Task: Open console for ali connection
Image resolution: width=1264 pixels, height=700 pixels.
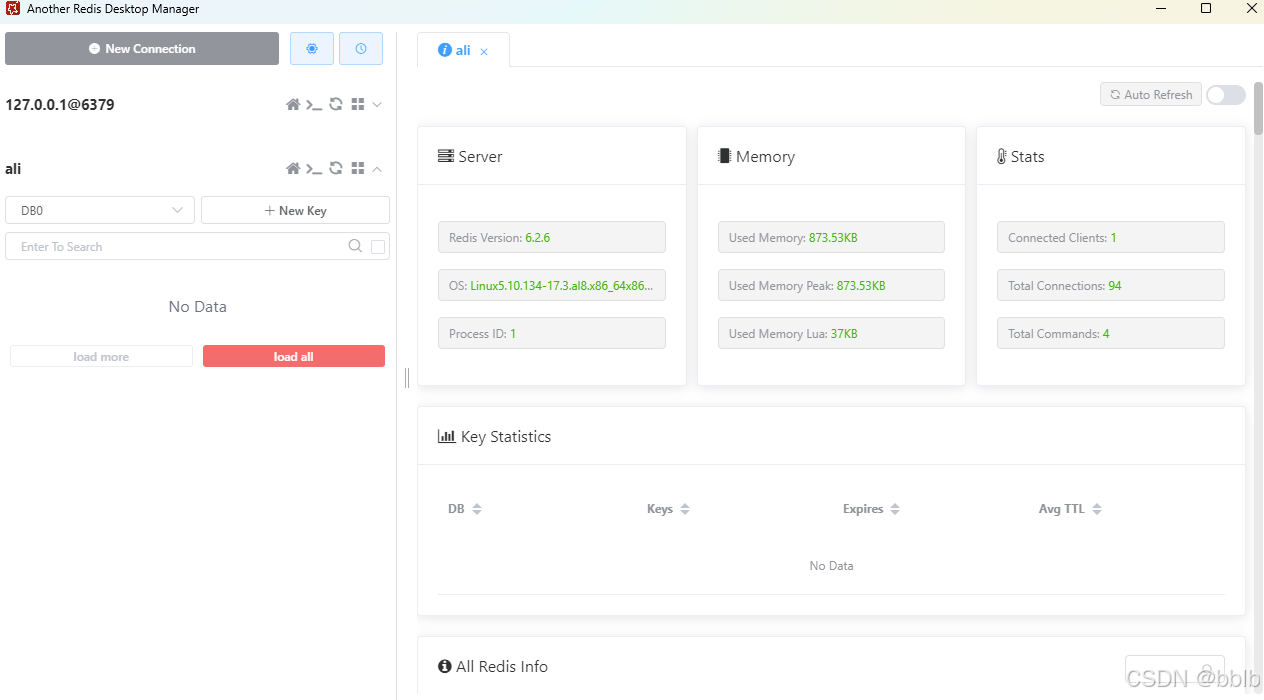Action: 314,168
